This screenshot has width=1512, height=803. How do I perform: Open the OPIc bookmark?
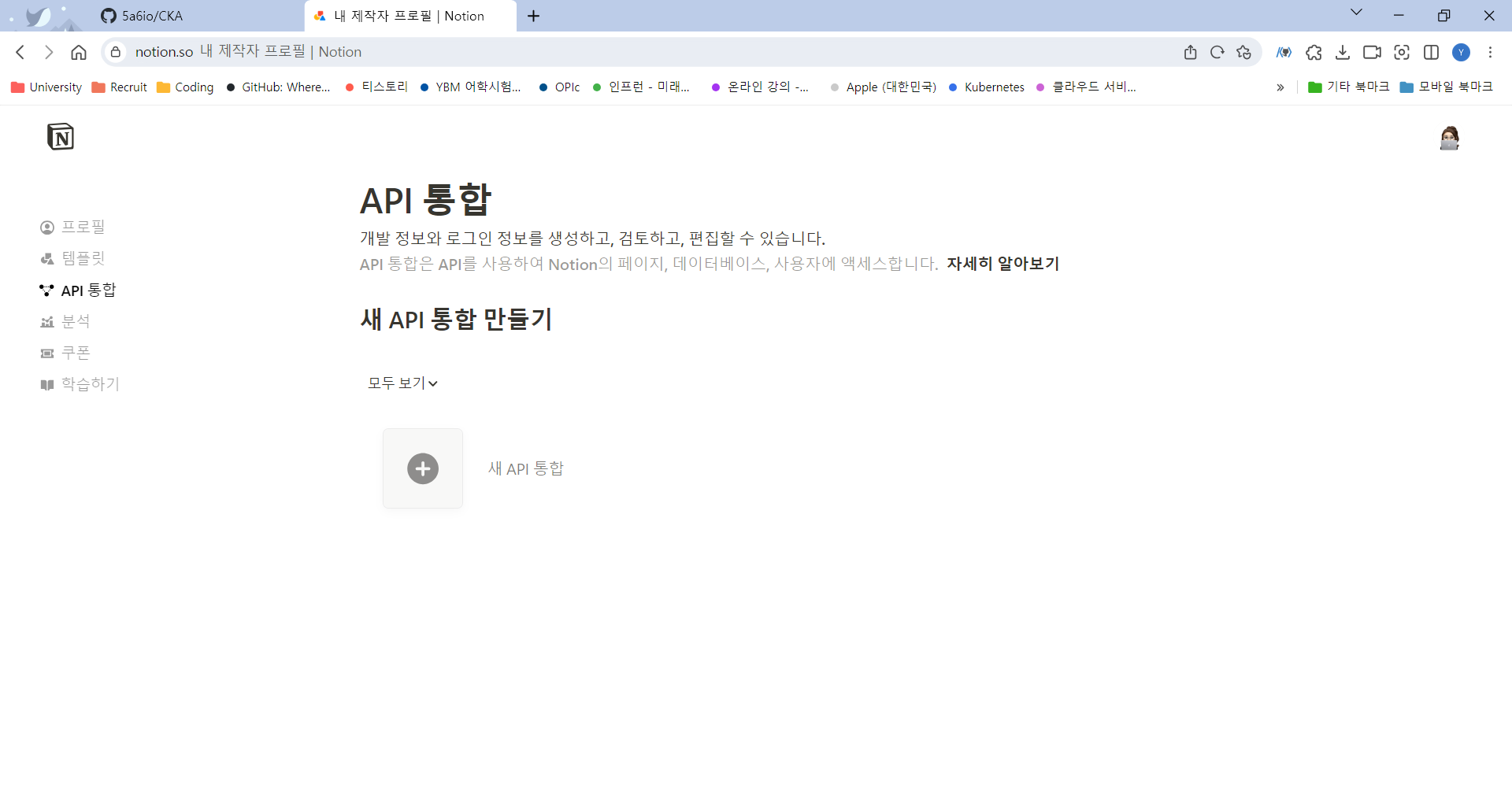[559, 87]
